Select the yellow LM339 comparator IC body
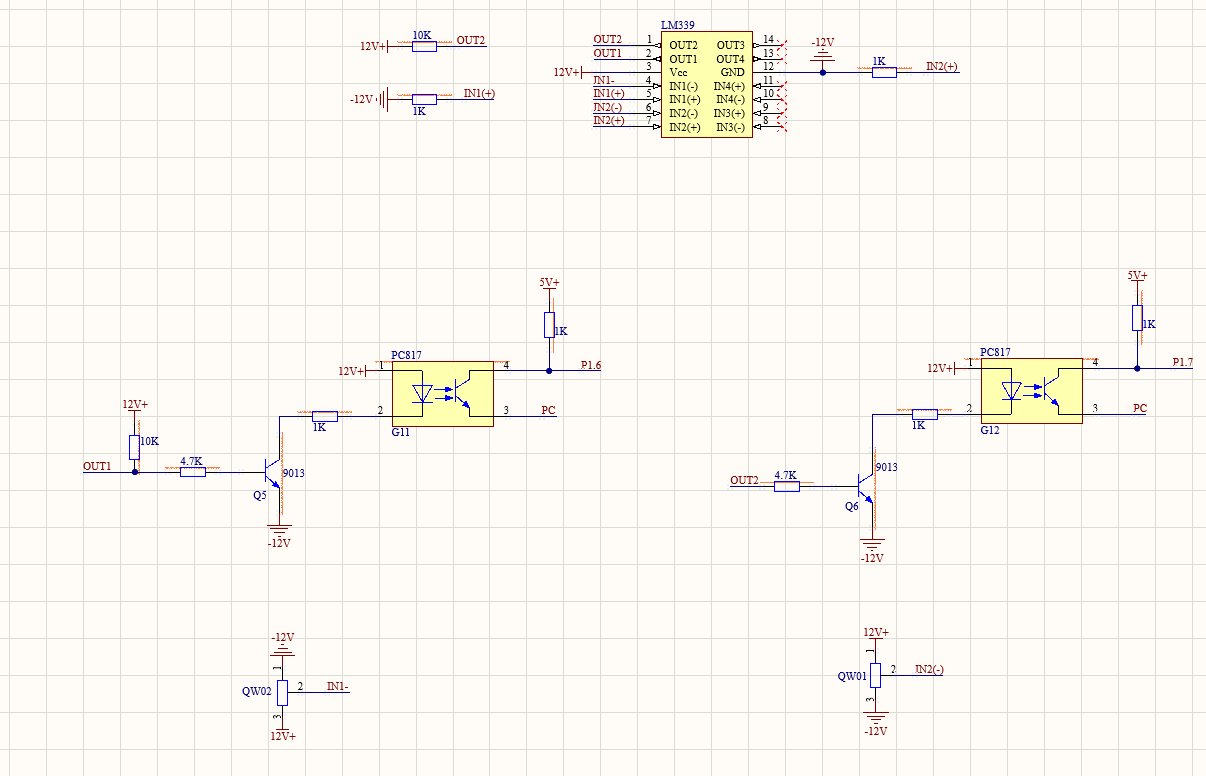The image size is (1206, 776). [706, 84]
